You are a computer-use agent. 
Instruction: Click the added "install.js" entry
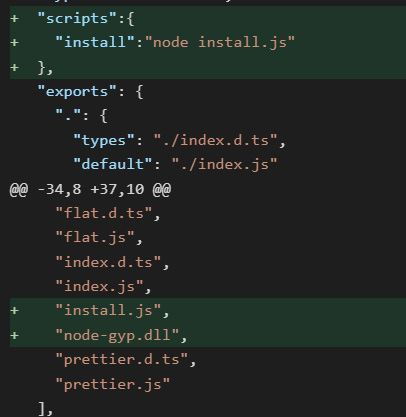click(208, 311)
